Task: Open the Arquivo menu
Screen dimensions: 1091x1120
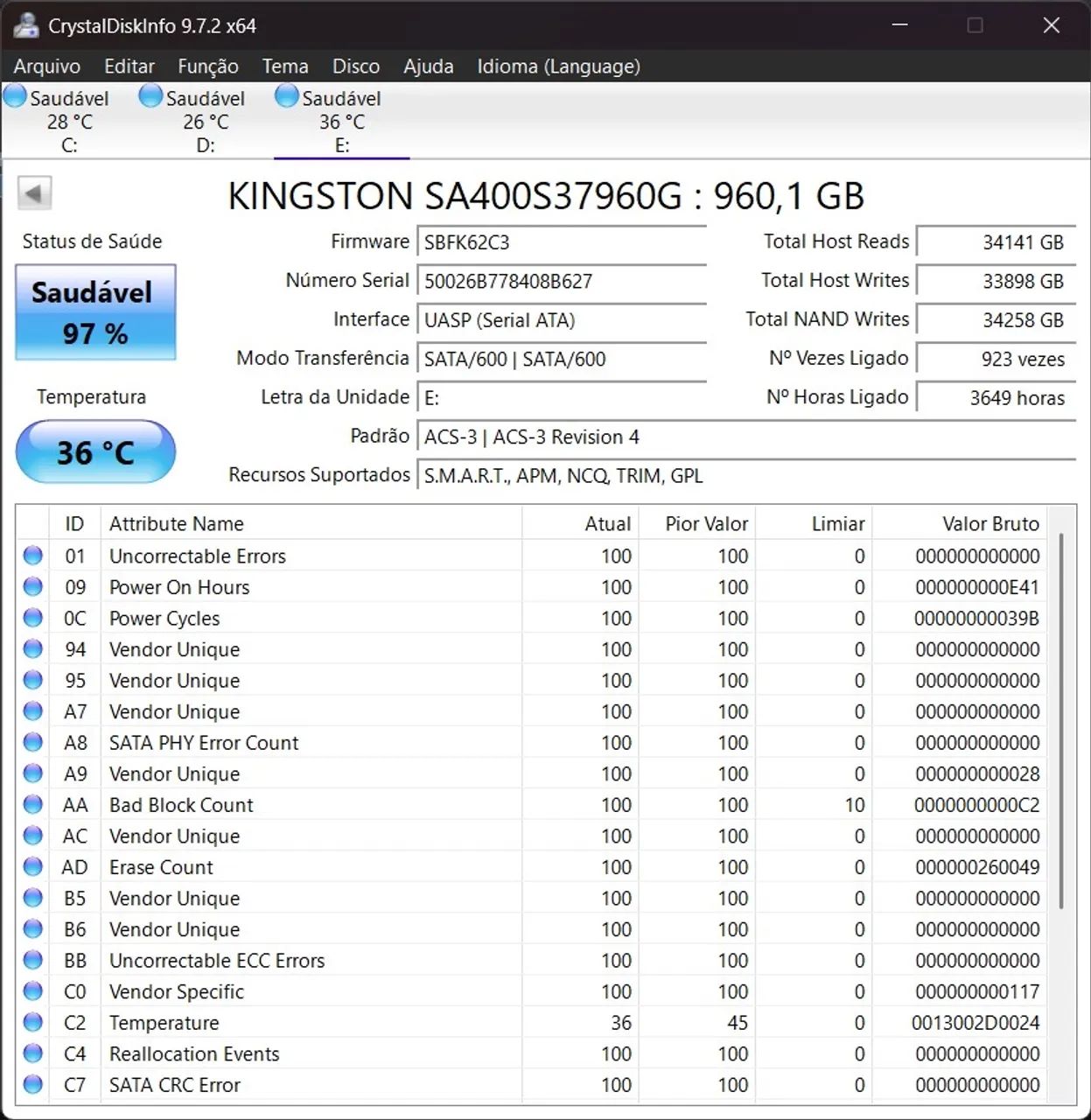Action: click(x=46, y=66)
